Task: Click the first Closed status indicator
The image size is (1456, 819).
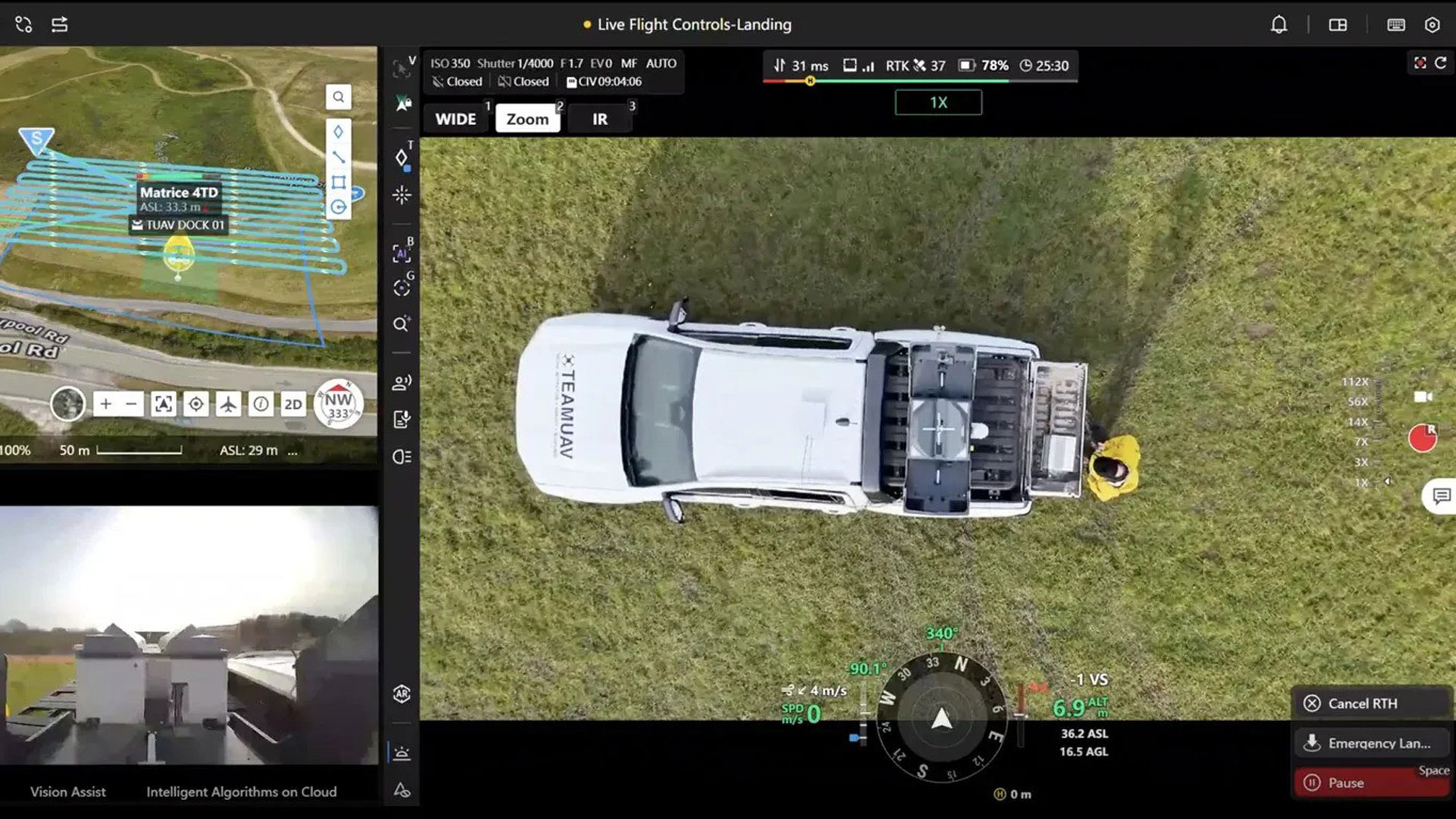Action: click(457, 82)
